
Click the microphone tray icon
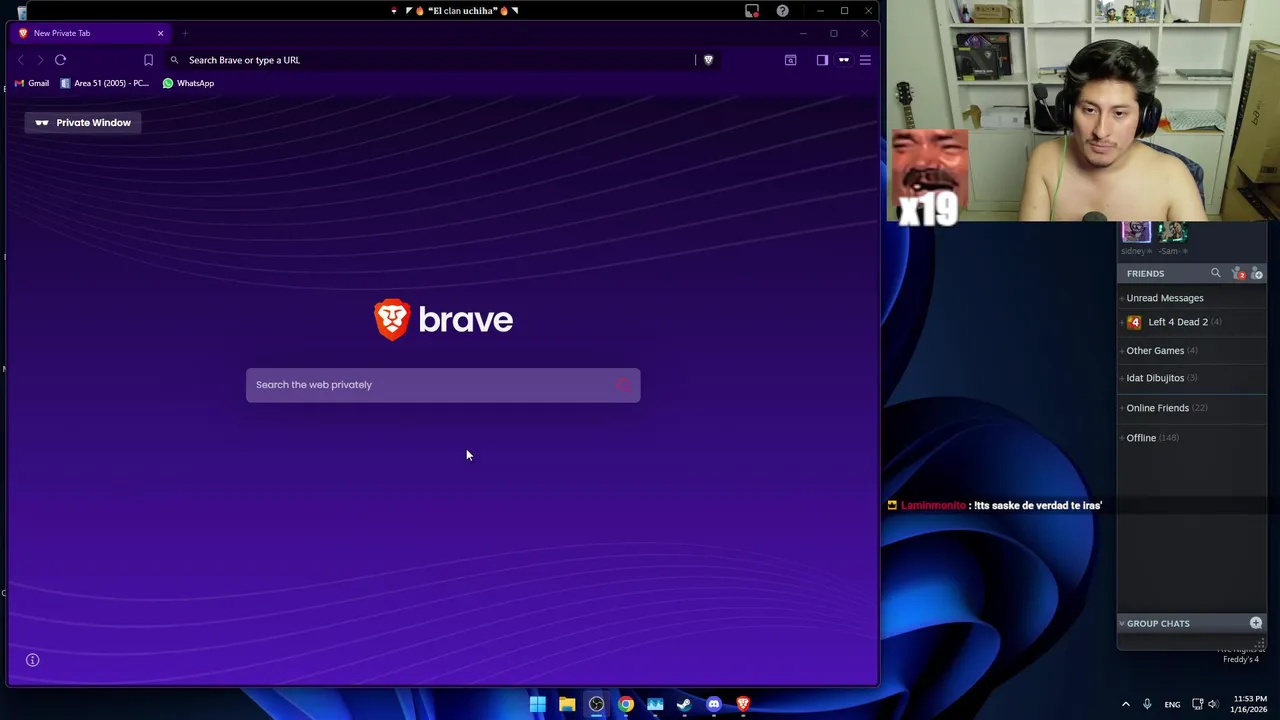[x=1147, y=704]
